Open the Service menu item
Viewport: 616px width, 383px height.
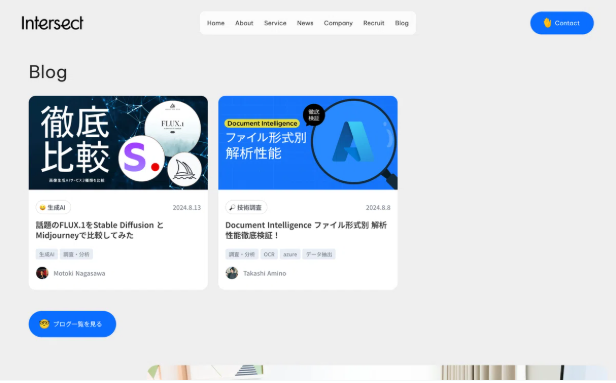click(275, 23)
